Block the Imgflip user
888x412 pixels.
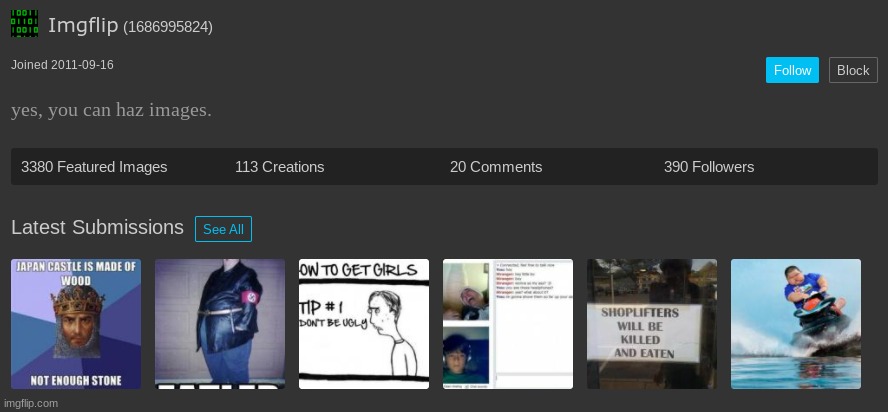pyautogui.click(x=853, y=70)
